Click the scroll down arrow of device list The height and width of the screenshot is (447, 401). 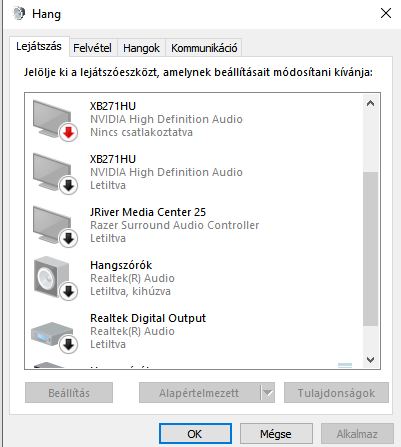370,360
